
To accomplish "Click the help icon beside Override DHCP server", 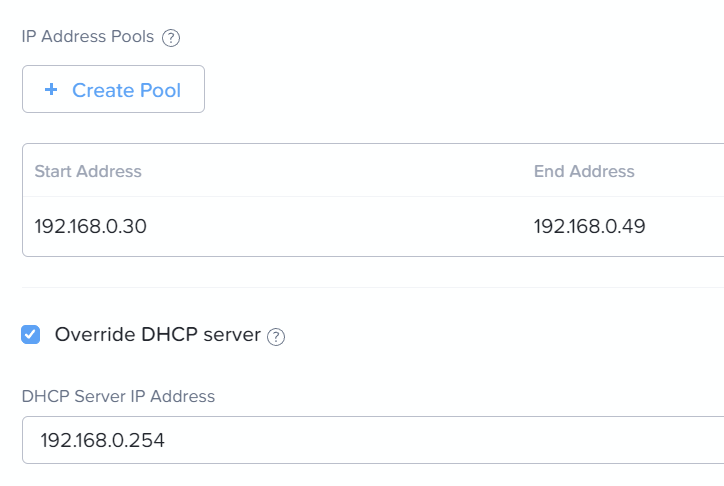I will coord(276,337).
